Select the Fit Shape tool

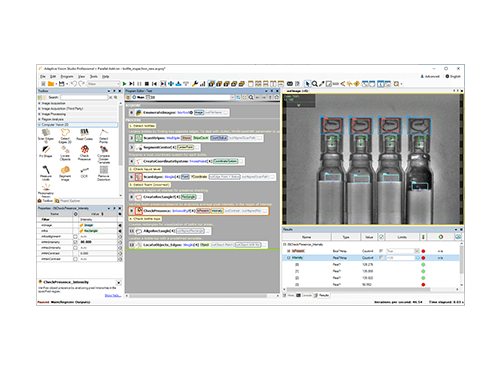(46, 152)
